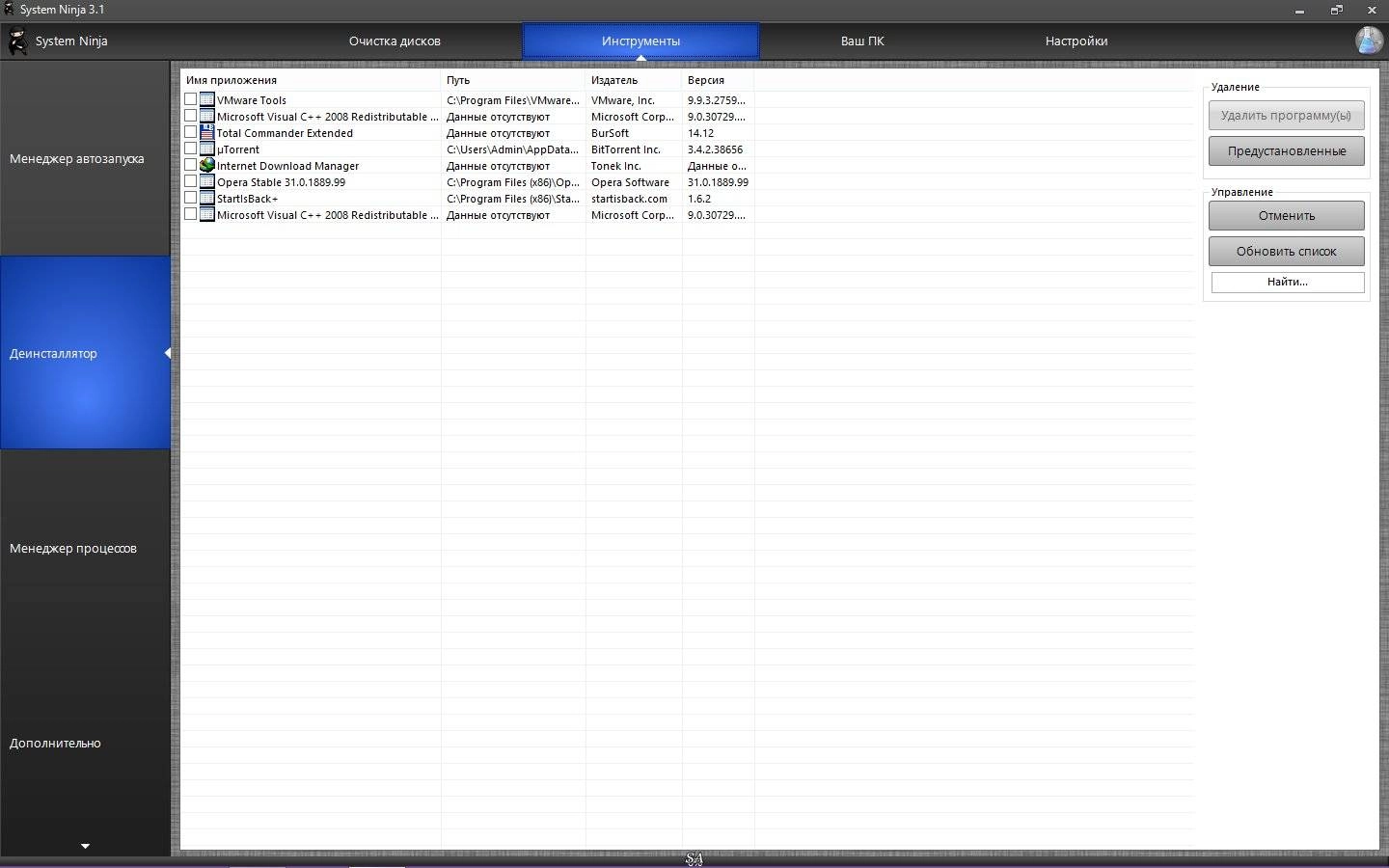This screenshot has width=1389, height=868.
Task: Click the Total Commander Extended icon
Action: [x=206, y=132]
